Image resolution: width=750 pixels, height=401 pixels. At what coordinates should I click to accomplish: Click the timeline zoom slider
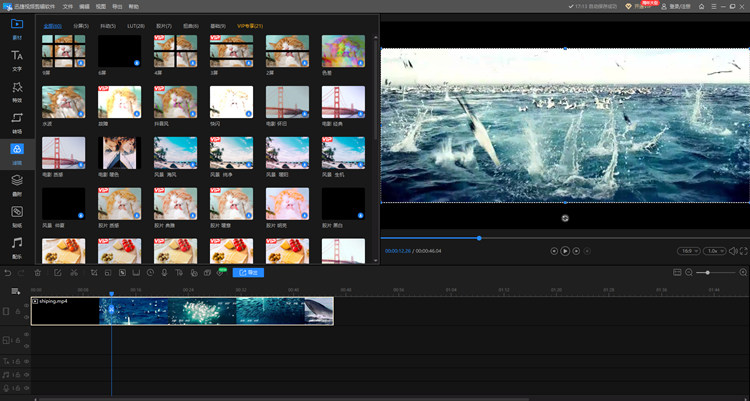708,272
